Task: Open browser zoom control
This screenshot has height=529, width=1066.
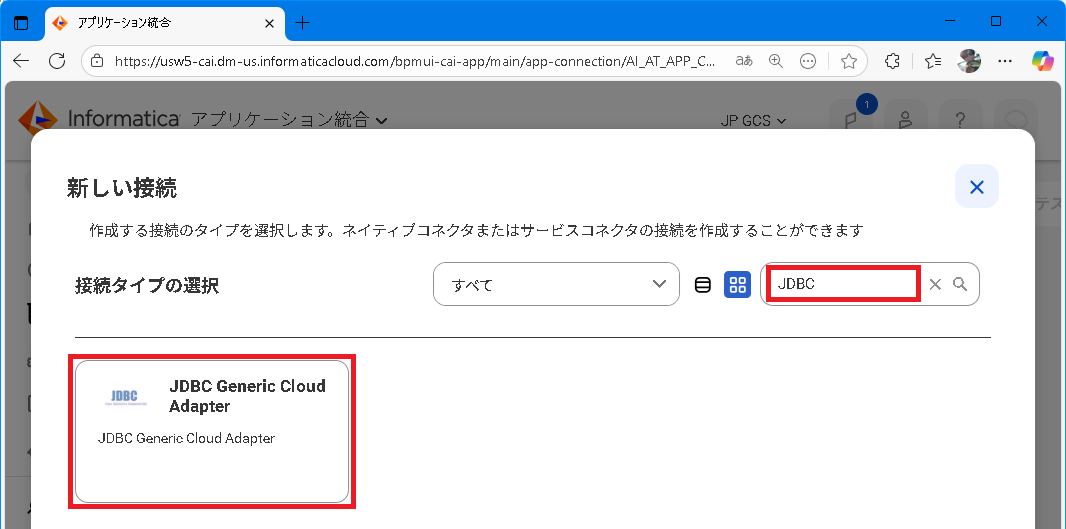Action: [776, 61]
